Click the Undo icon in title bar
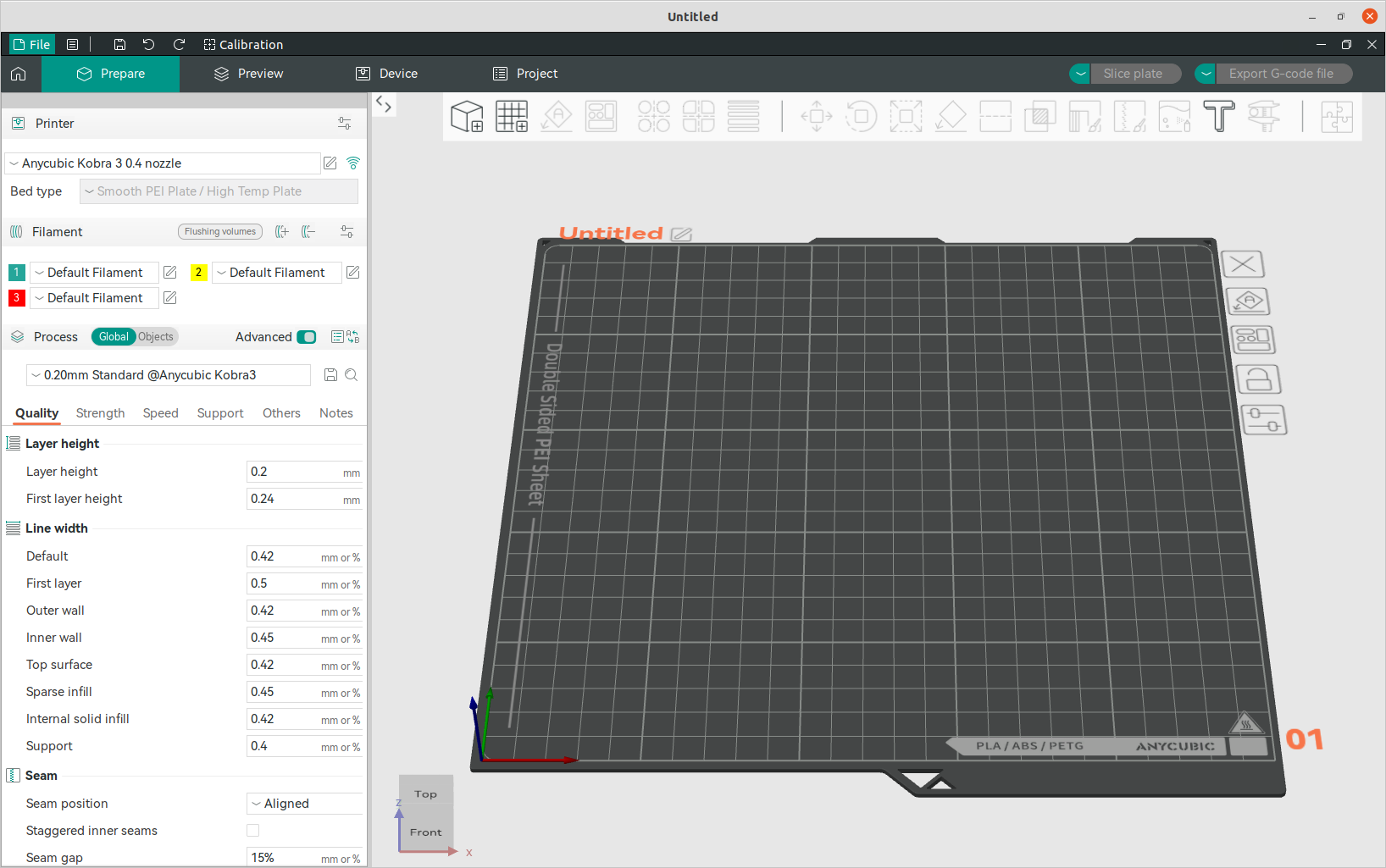Image resolution: width=1386 pixels, height=868 pixels. pos(149,45)
